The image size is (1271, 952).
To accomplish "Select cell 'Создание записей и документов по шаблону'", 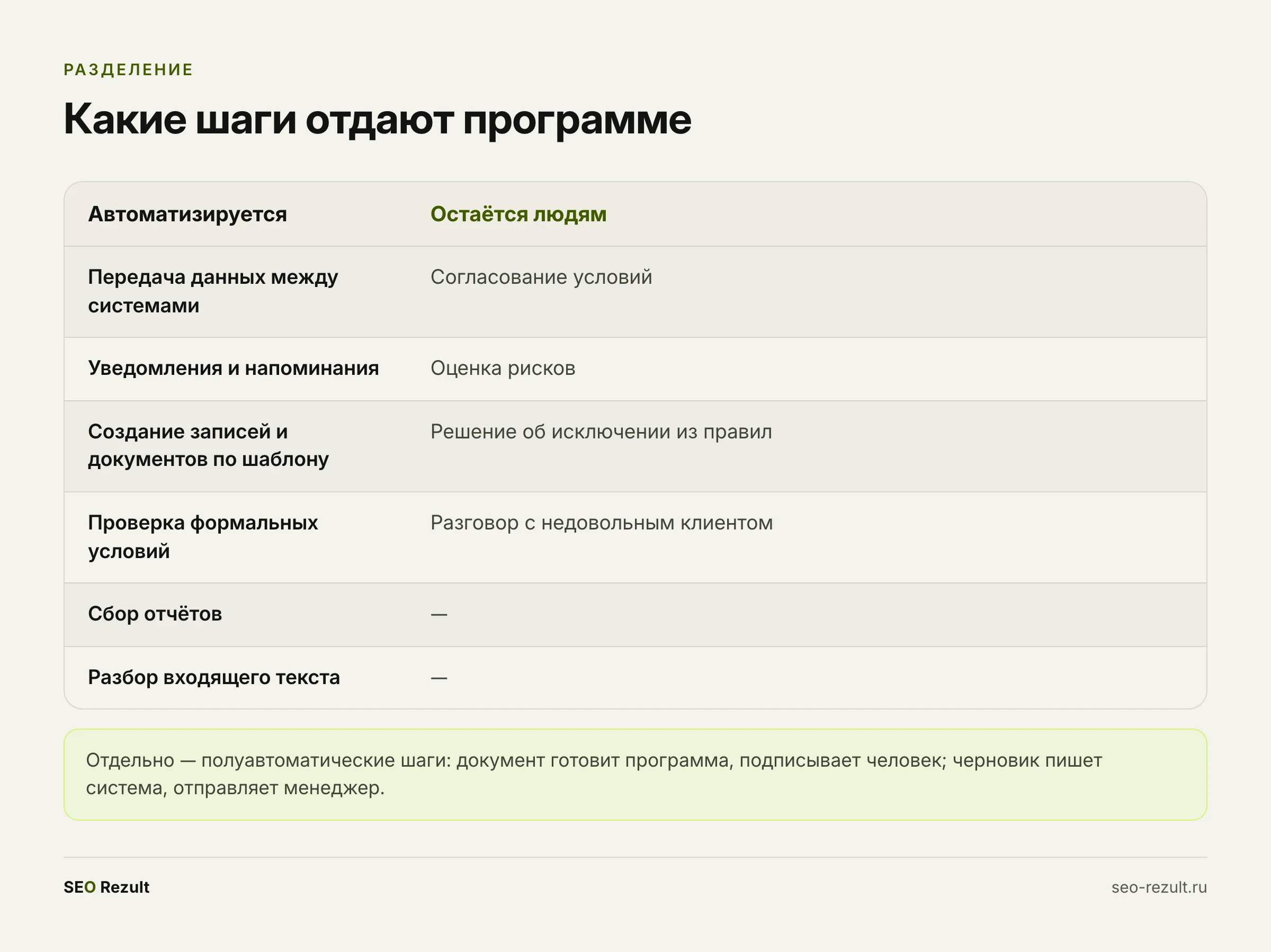I will tap(209, 445).
